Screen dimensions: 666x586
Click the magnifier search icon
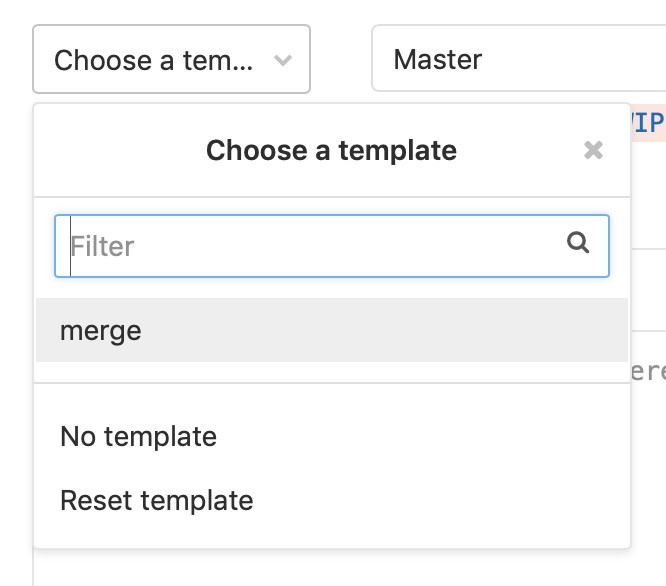[578, 243]
